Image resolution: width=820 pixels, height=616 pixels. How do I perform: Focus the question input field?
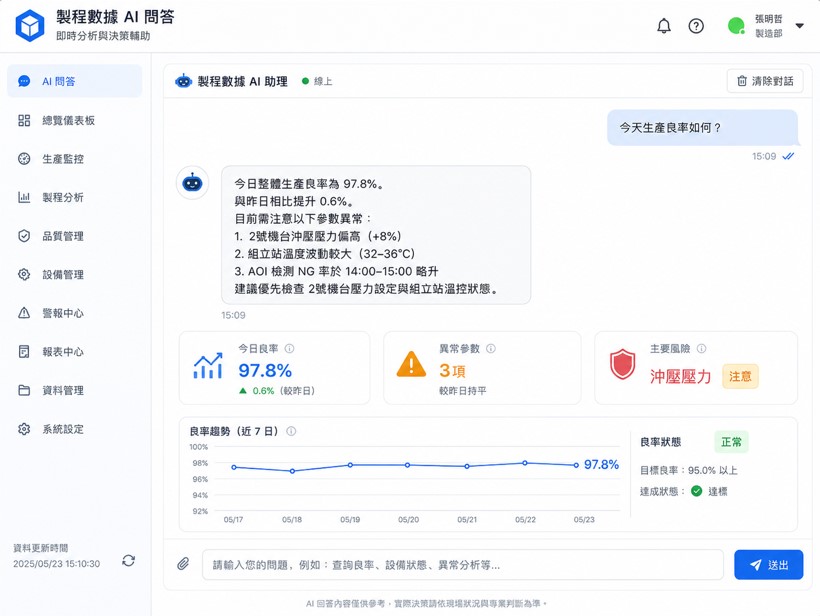pos(462,565)
